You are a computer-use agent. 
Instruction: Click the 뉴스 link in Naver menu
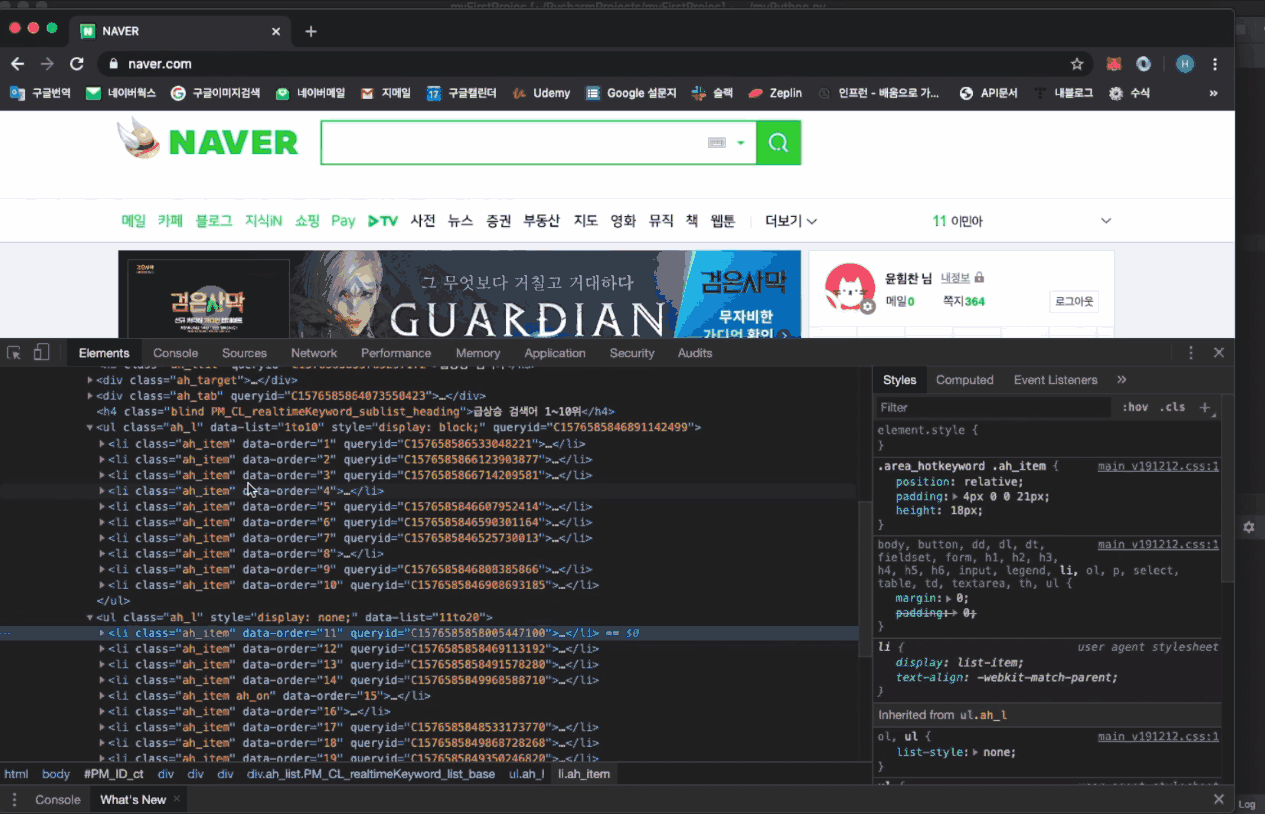coord(460,221)
